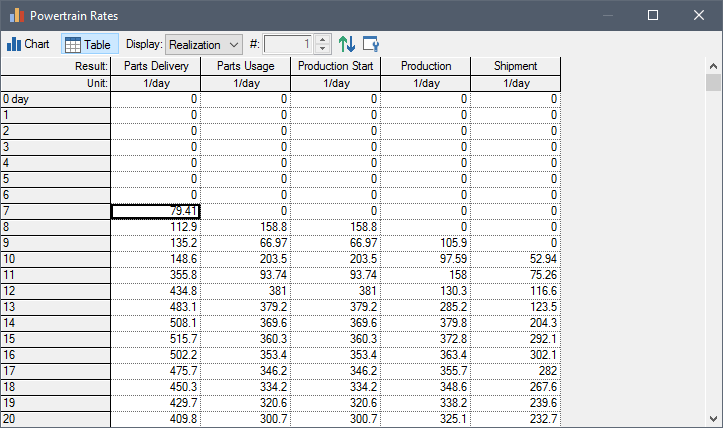Increase realization number with up arrow
This screenshot has height=428, width=723.
[x=322, y=40]
